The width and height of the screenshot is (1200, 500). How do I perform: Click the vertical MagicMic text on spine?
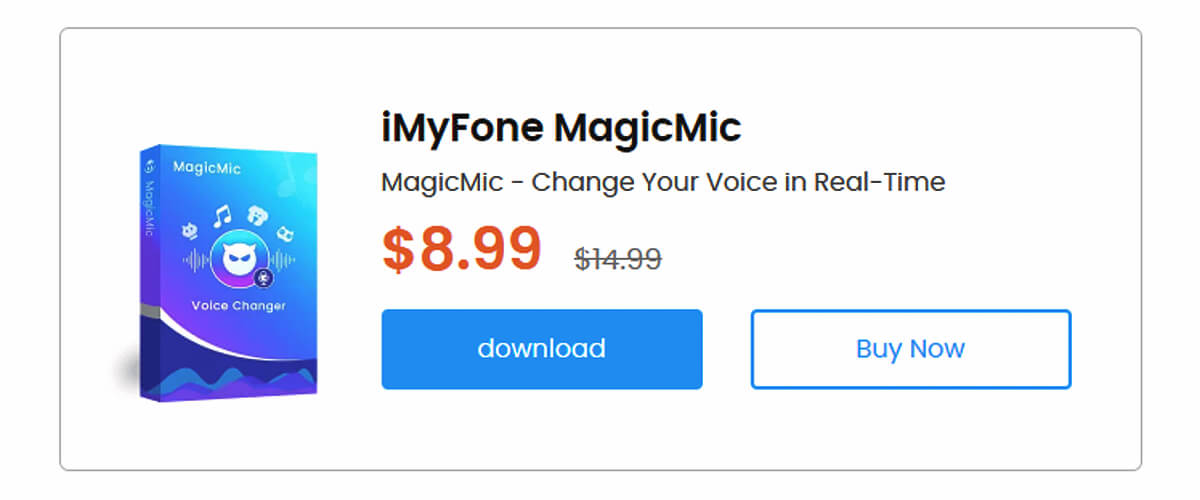coord(149,204)
